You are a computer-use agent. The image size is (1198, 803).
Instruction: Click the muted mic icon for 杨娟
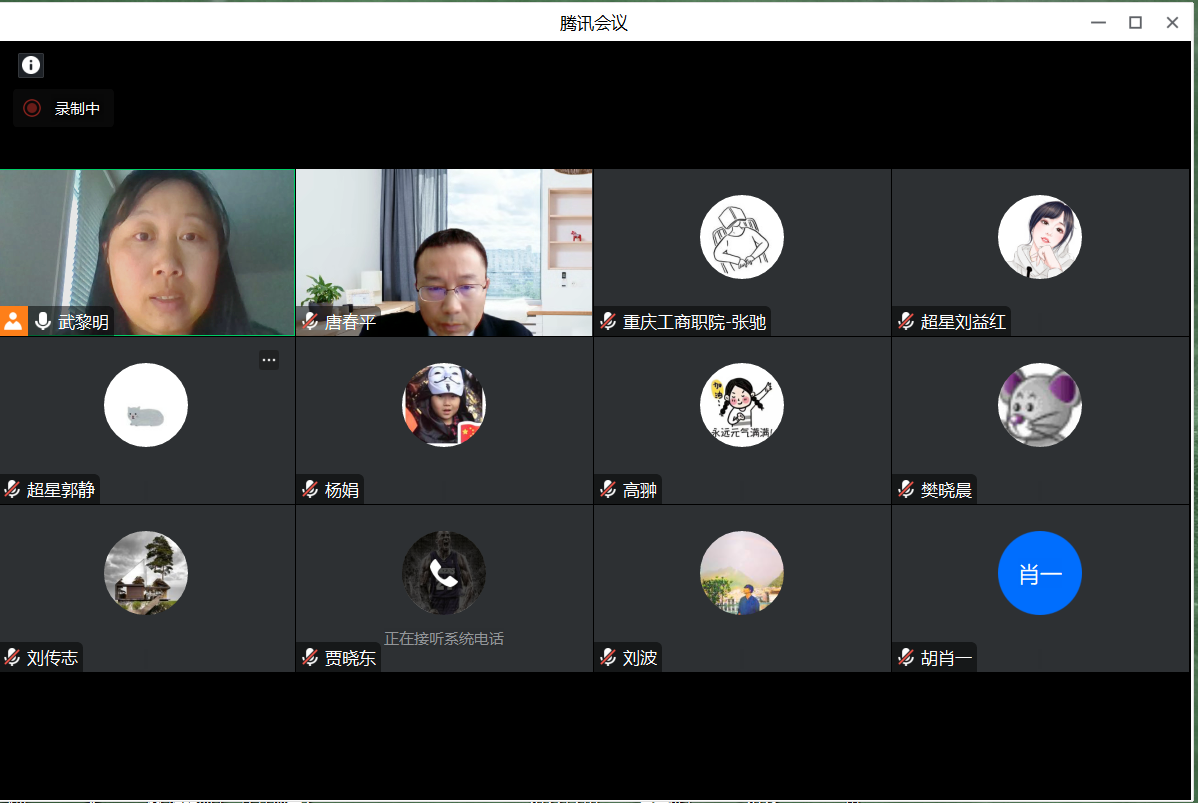coord(310,490)
